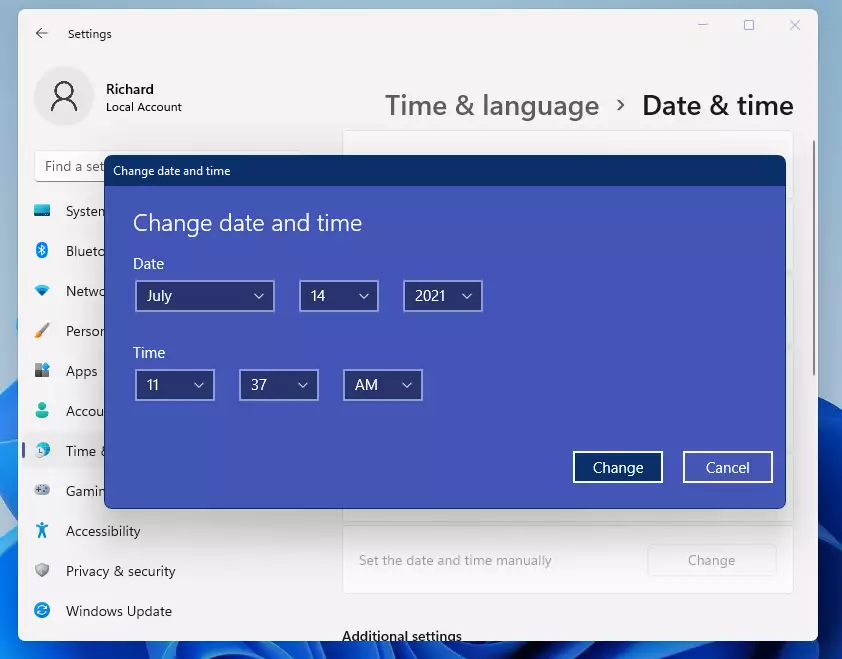The height and width of the screenshot is (659, 842).
Task: Click the Bluetooth icon in sidebar
Action: (x=42, y=250)
